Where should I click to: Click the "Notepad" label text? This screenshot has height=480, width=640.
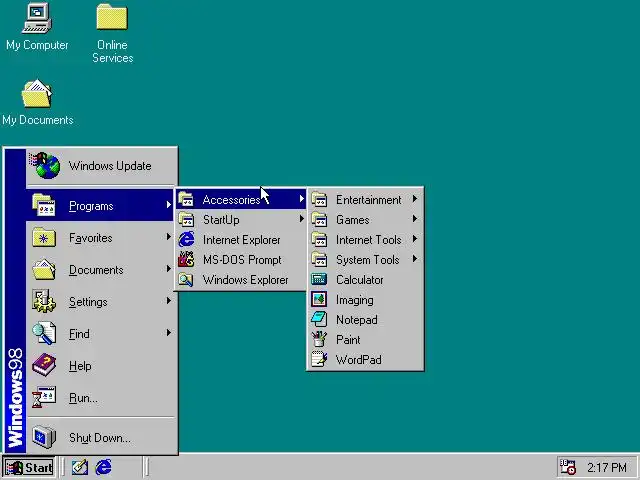click(356, 320)
